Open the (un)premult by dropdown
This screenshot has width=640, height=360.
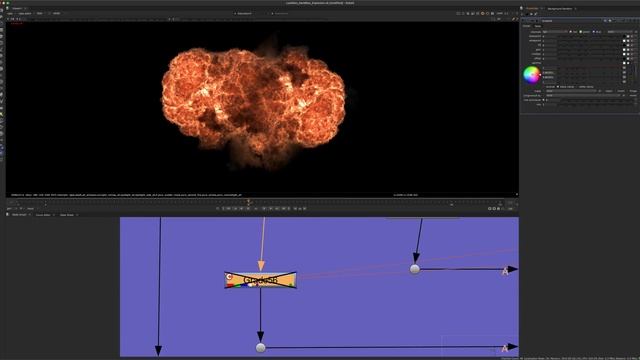click(x=583, y=96)
